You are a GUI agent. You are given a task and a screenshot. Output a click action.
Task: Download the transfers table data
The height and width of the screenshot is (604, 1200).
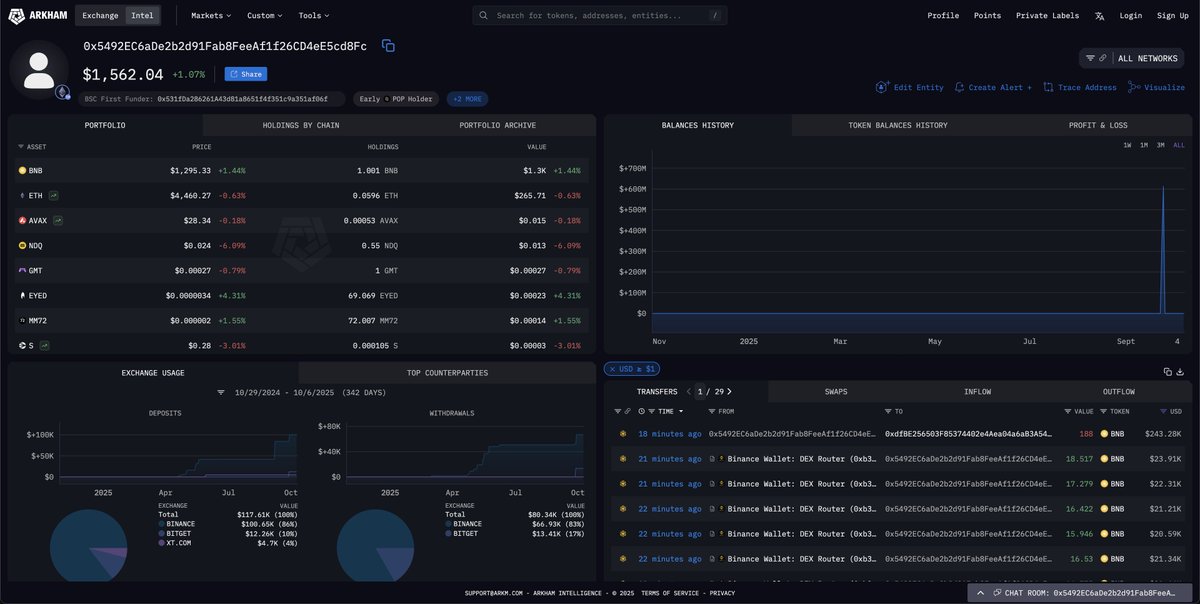(1181, 371)
